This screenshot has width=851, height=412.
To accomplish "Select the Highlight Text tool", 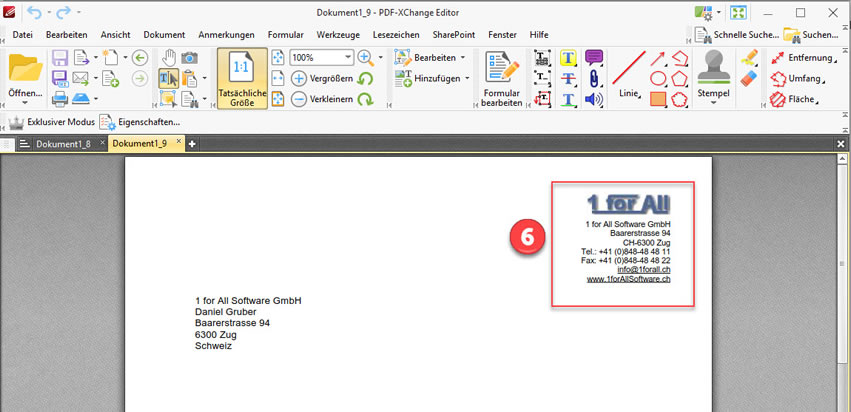I will click(x=568, y=58).
